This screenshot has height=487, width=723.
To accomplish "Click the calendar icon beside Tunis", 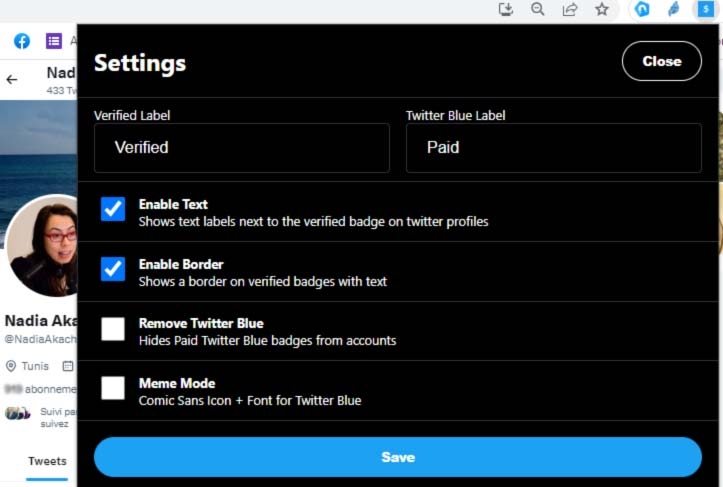I will pos(68,366).
